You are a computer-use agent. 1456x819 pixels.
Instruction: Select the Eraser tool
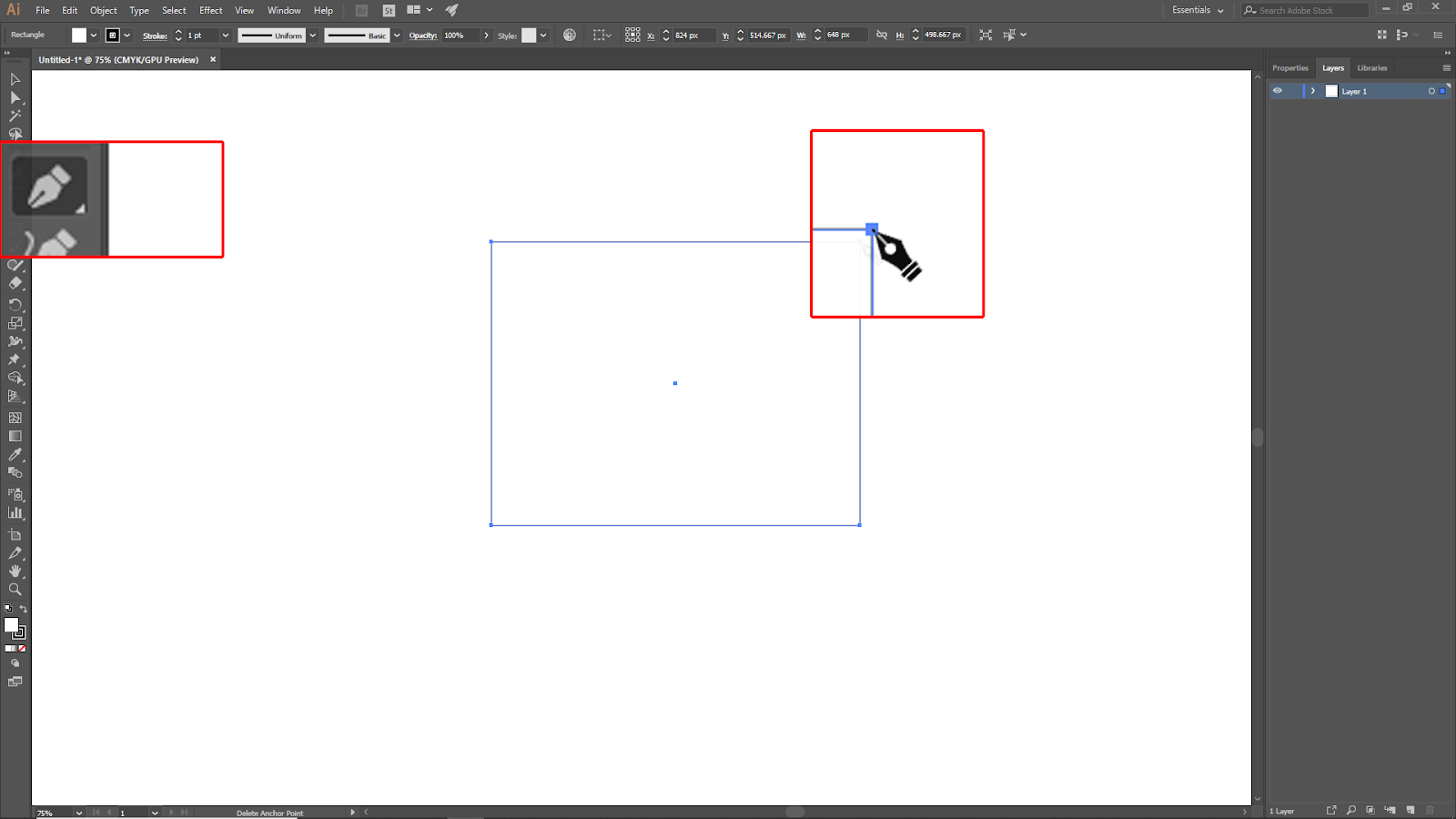point(15,283)
